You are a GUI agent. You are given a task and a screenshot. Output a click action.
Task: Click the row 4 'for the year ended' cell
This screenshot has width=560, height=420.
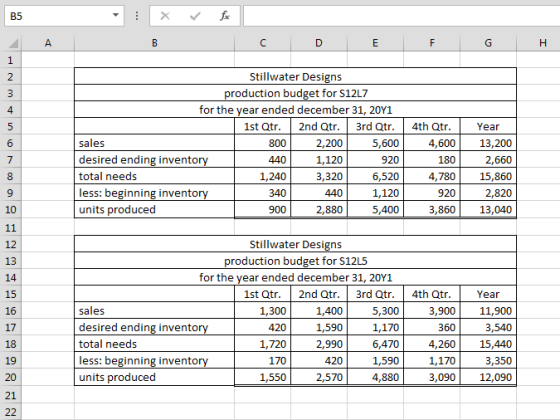tap(295, 110)
